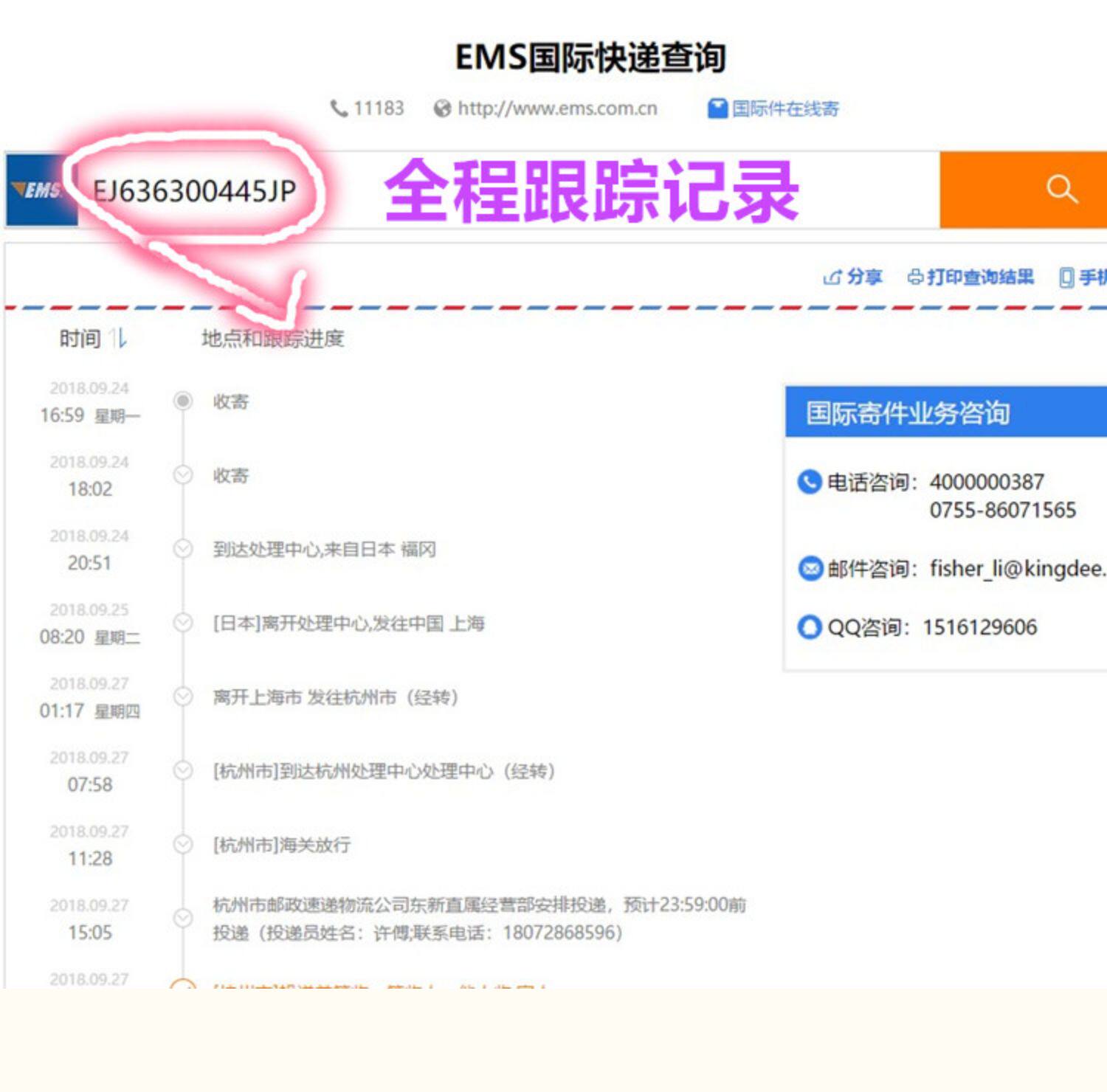
Task: Click the EMS国际快递查询 page title
Action: [590, 58]
